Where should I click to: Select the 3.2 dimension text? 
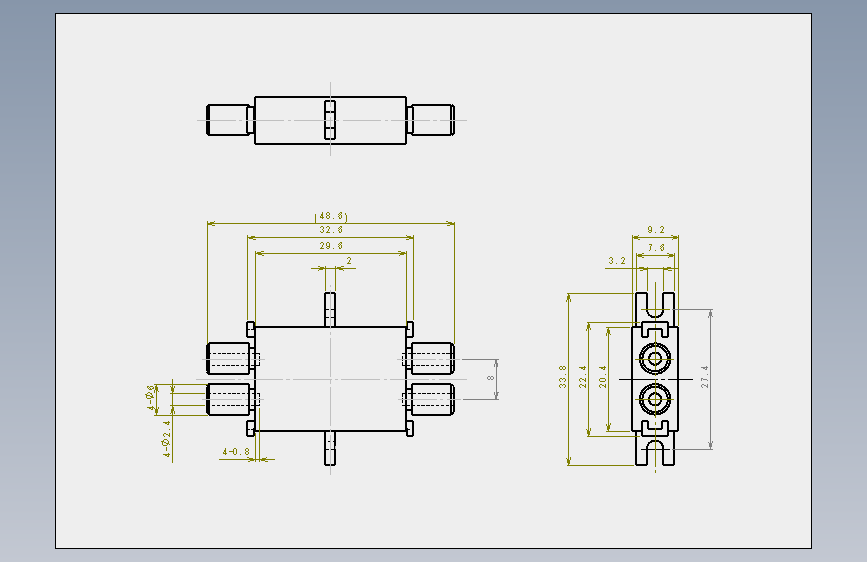(x=617, y=261)
